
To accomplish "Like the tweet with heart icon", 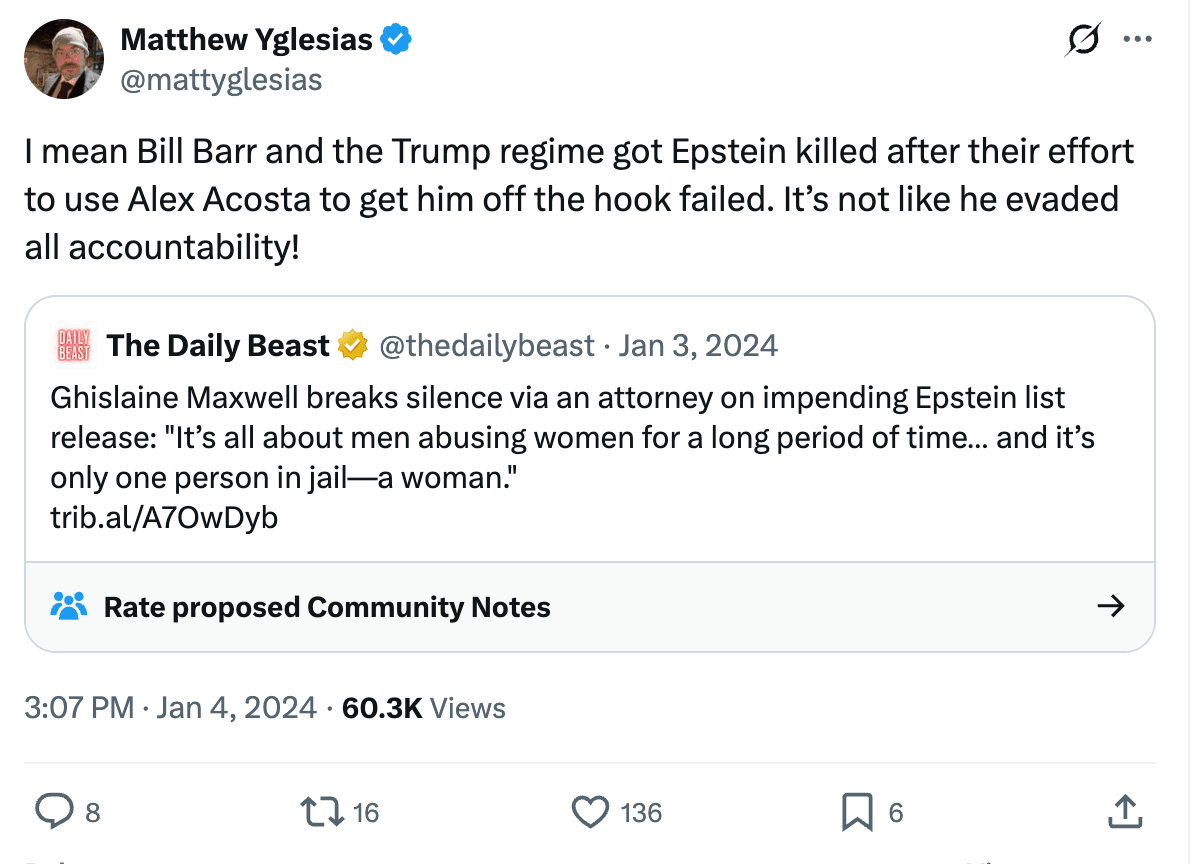I will pos(590,812).
